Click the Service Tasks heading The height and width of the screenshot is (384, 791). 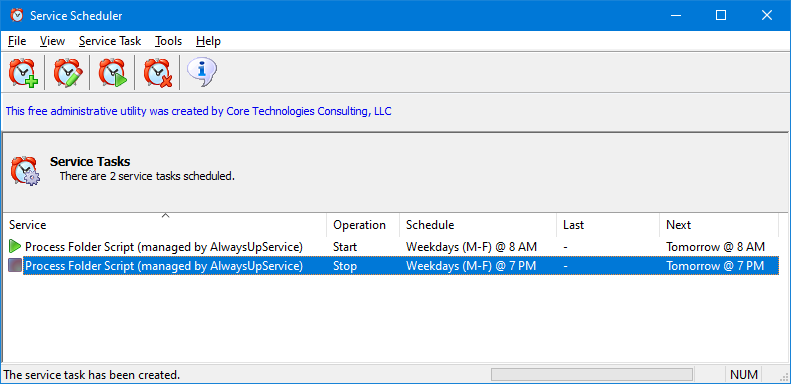tap(90, 161)
